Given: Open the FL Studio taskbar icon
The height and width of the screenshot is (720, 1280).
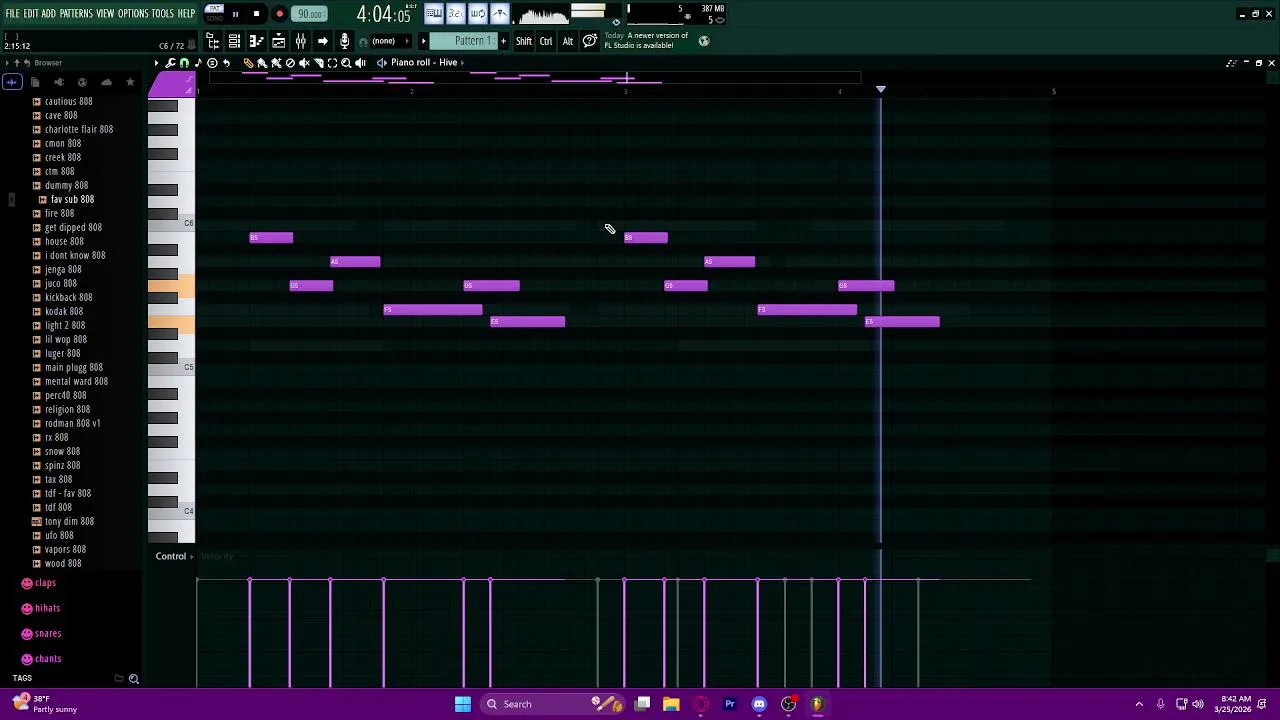Looking at the screenshot, I should (817, 704).
